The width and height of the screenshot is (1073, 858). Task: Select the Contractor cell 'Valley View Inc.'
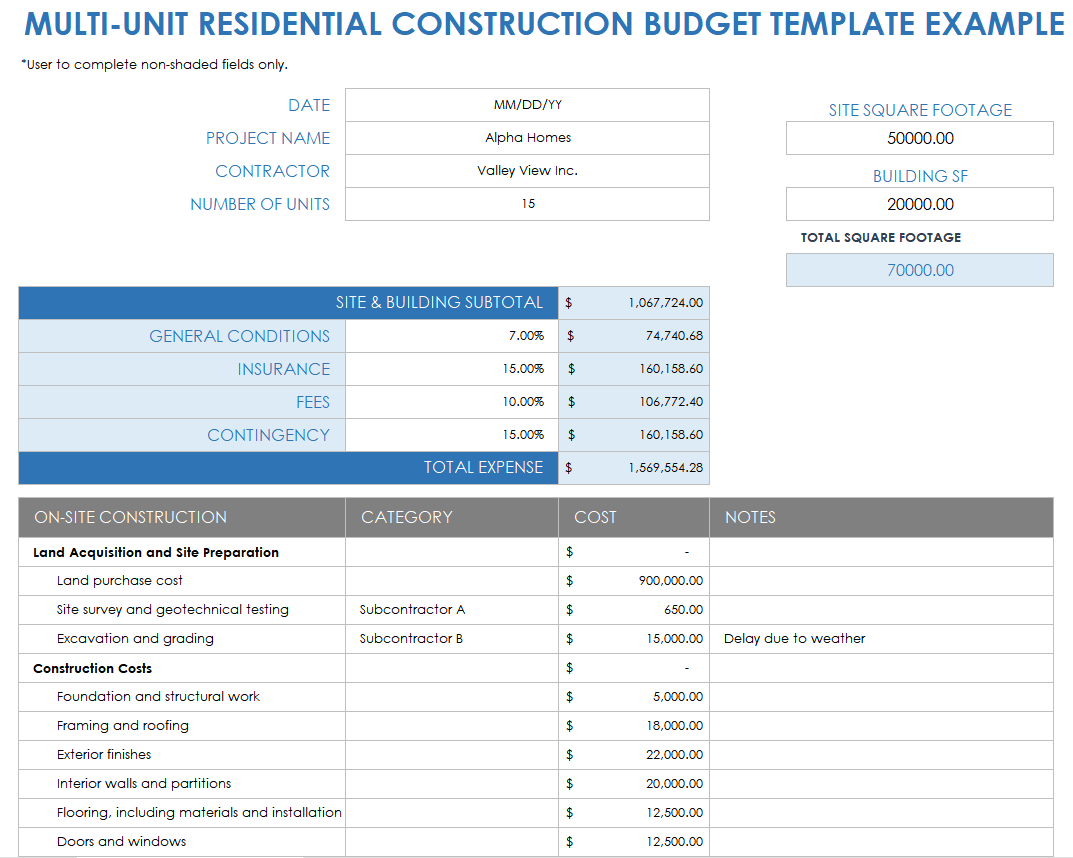527,170
